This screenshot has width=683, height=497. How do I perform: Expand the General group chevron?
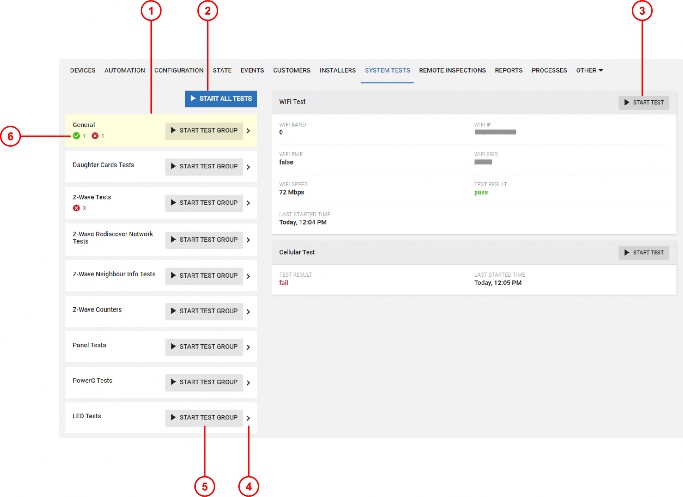(x=248, y=131)
